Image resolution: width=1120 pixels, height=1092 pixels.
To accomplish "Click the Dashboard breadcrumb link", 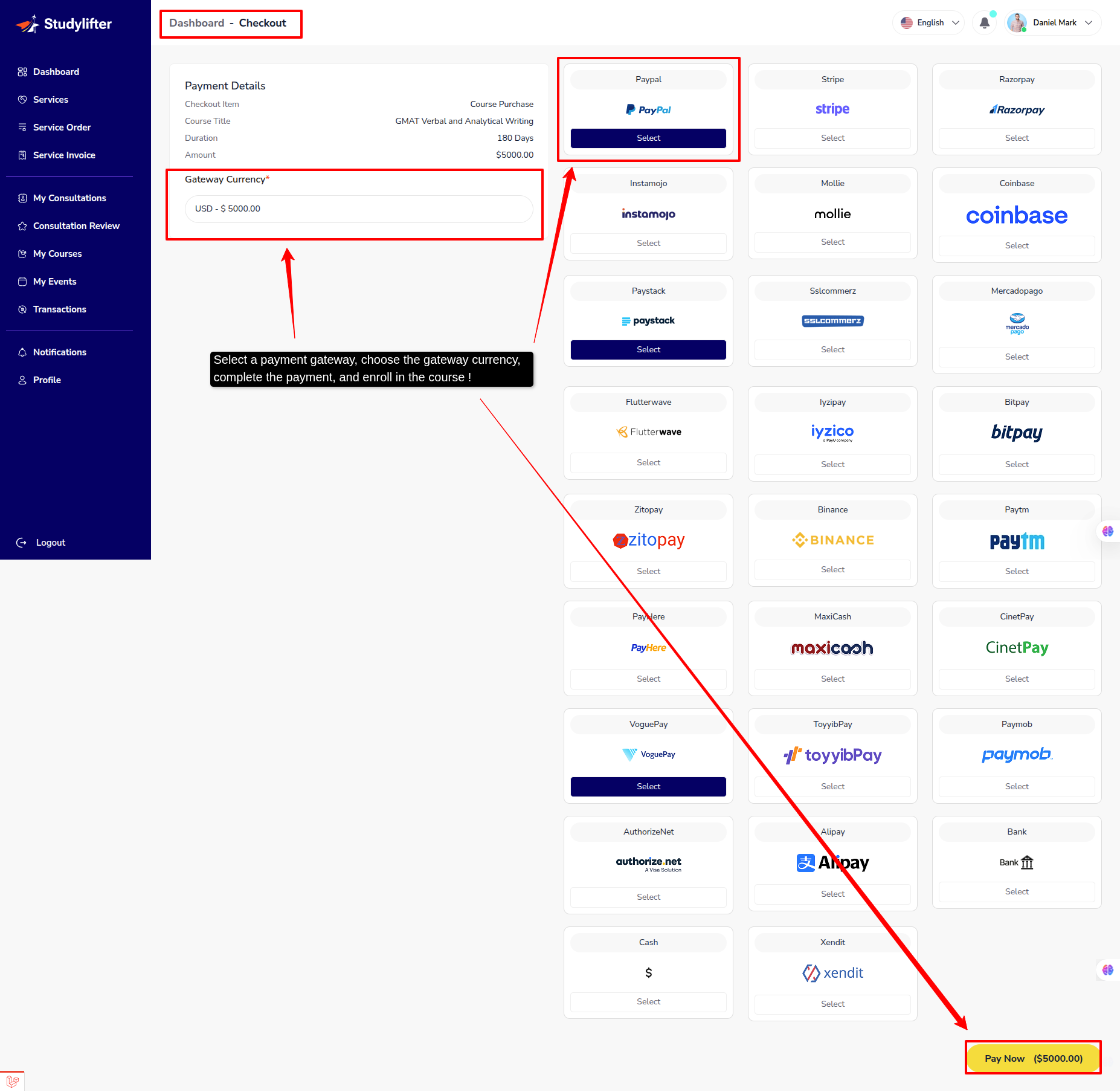I will click(196, 23).
